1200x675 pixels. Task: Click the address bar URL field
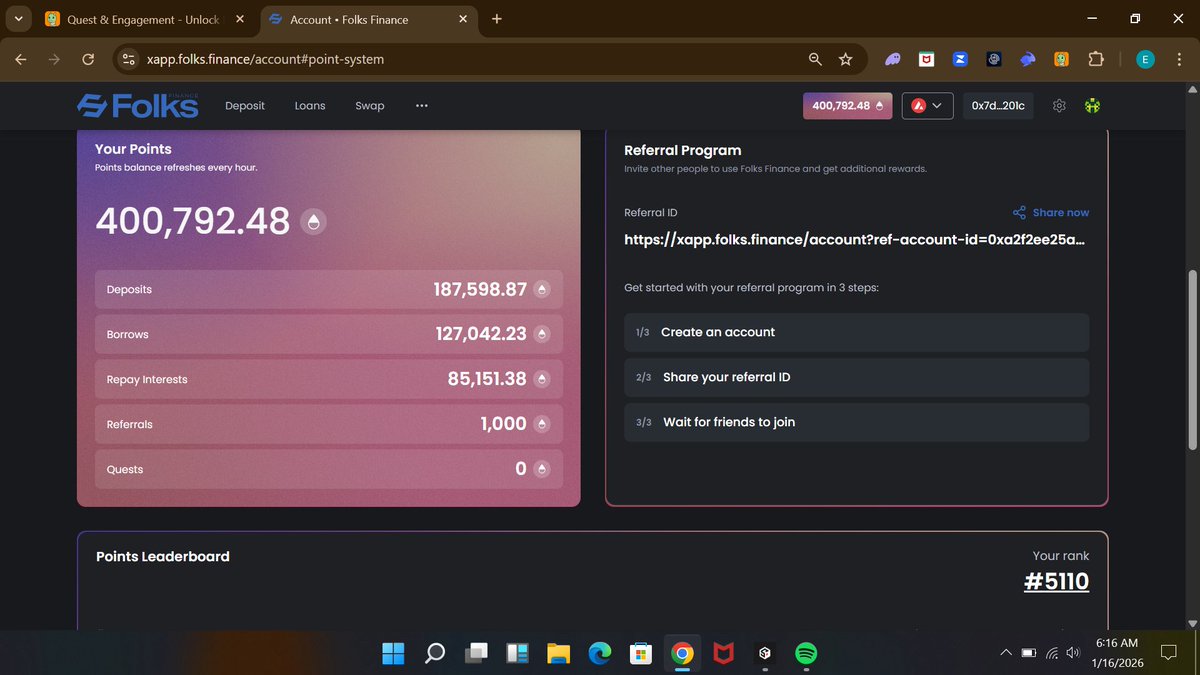coord(470,60)
